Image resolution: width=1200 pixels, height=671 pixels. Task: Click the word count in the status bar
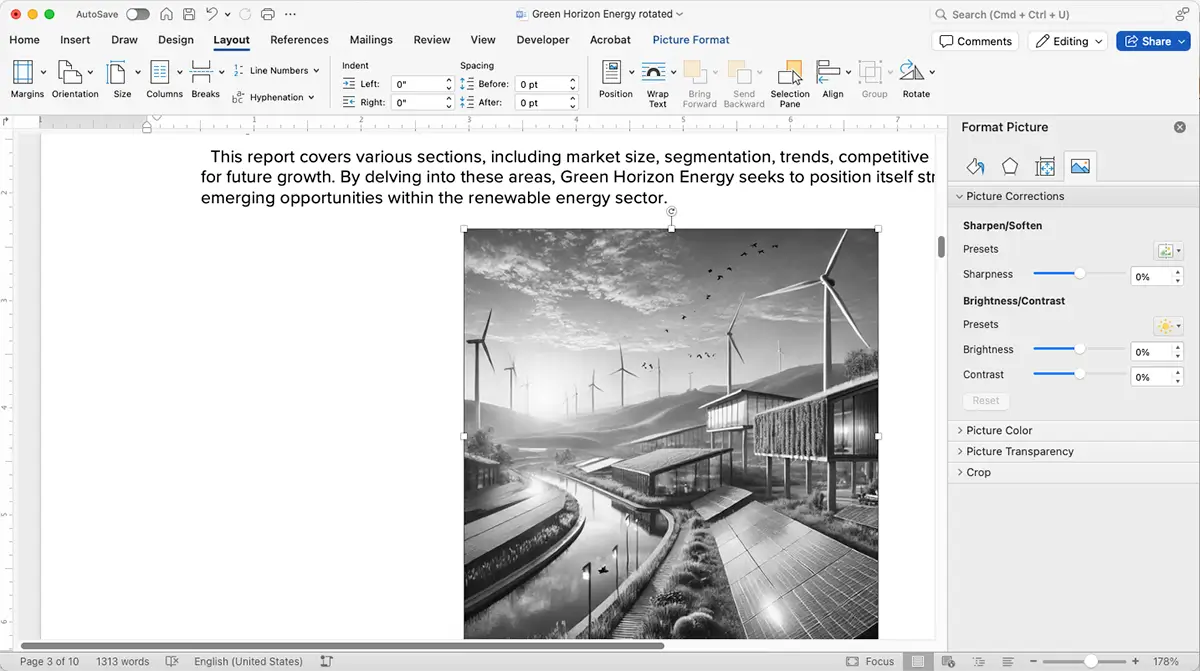[122, 661]
